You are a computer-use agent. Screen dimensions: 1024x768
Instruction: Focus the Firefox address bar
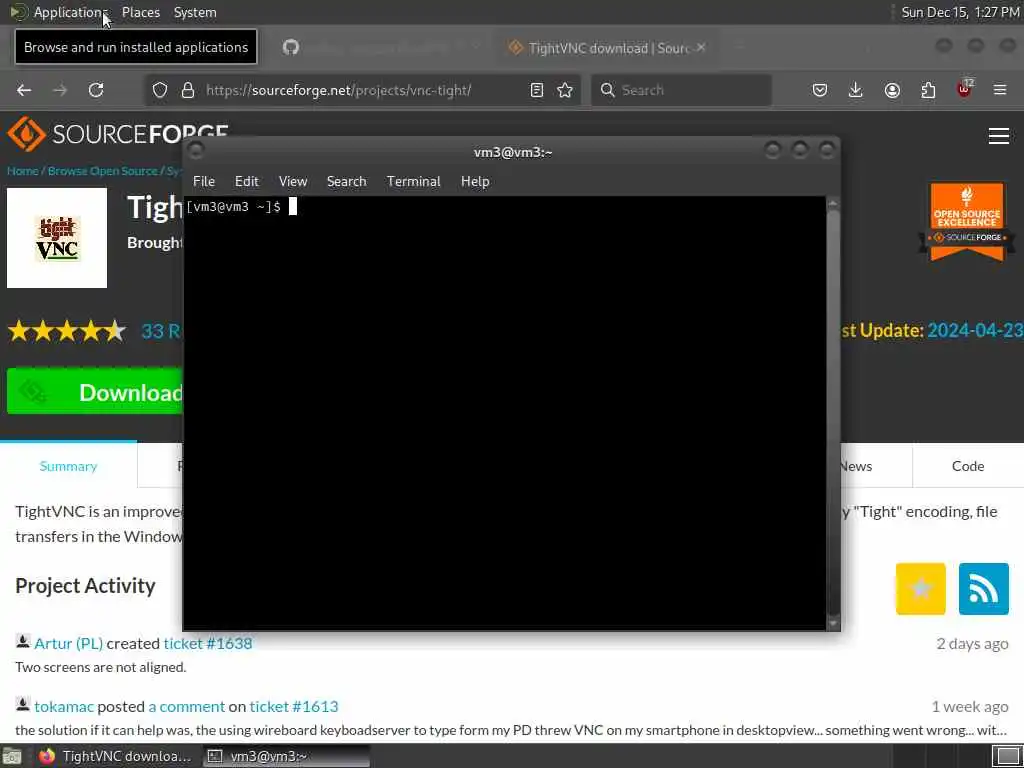(362, 90)
